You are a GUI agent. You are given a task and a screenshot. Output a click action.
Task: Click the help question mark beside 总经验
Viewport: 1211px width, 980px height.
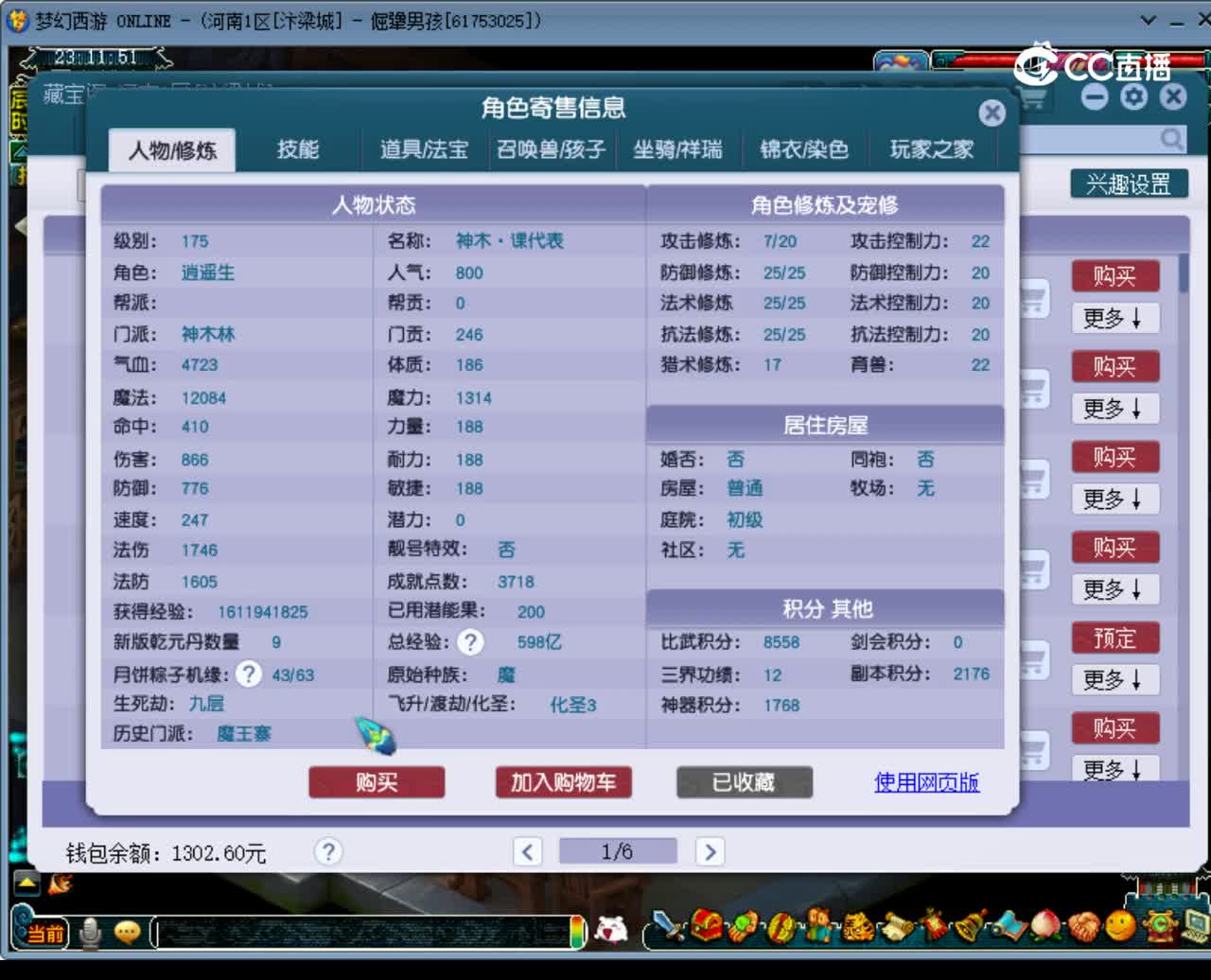(x=470, y=642)
